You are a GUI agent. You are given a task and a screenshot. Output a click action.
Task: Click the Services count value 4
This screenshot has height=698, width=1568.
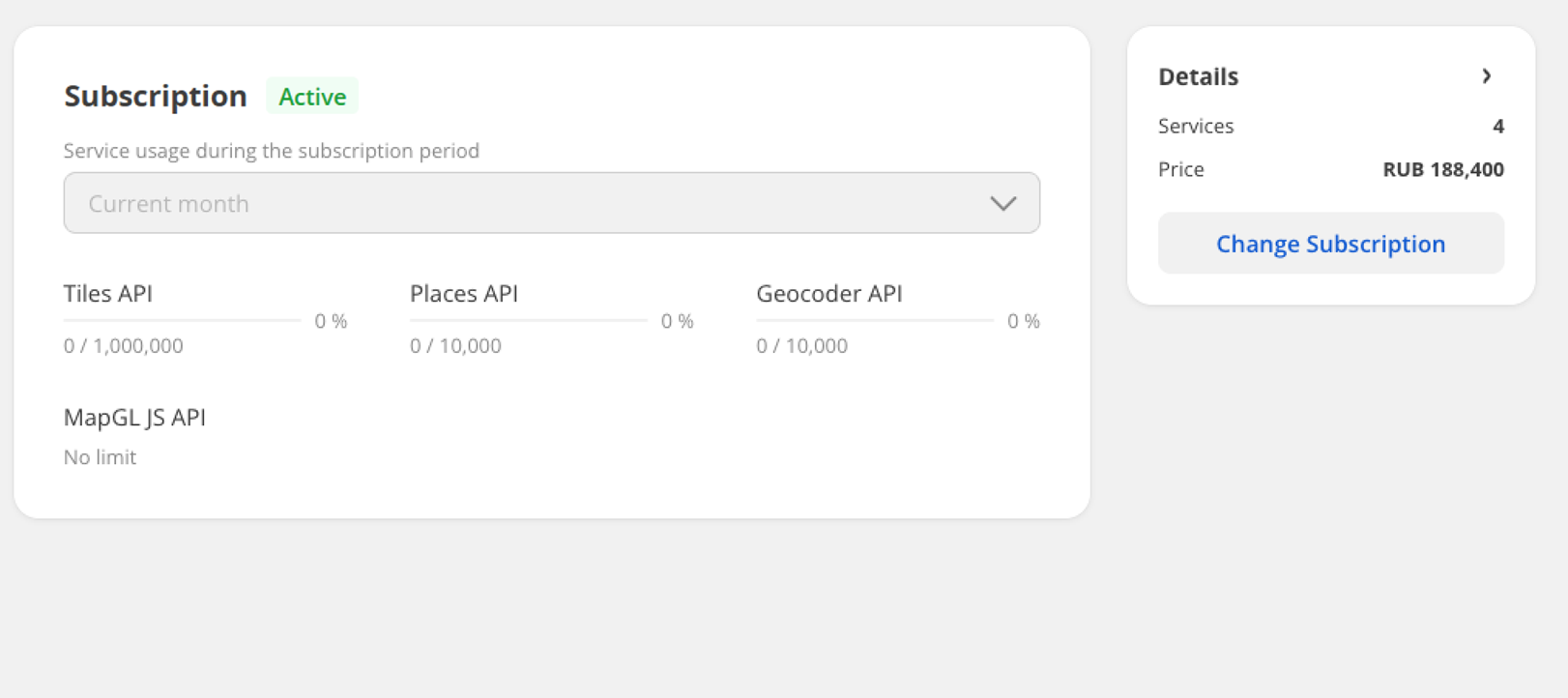pos(1497,127)
